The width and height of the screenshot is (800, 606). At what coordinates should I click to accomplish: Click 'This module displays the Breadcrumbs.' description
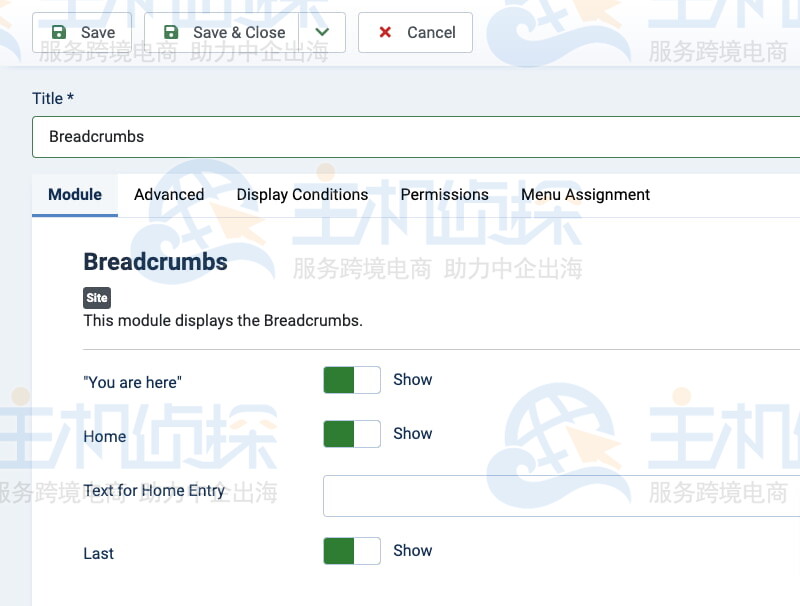[223, 321]
